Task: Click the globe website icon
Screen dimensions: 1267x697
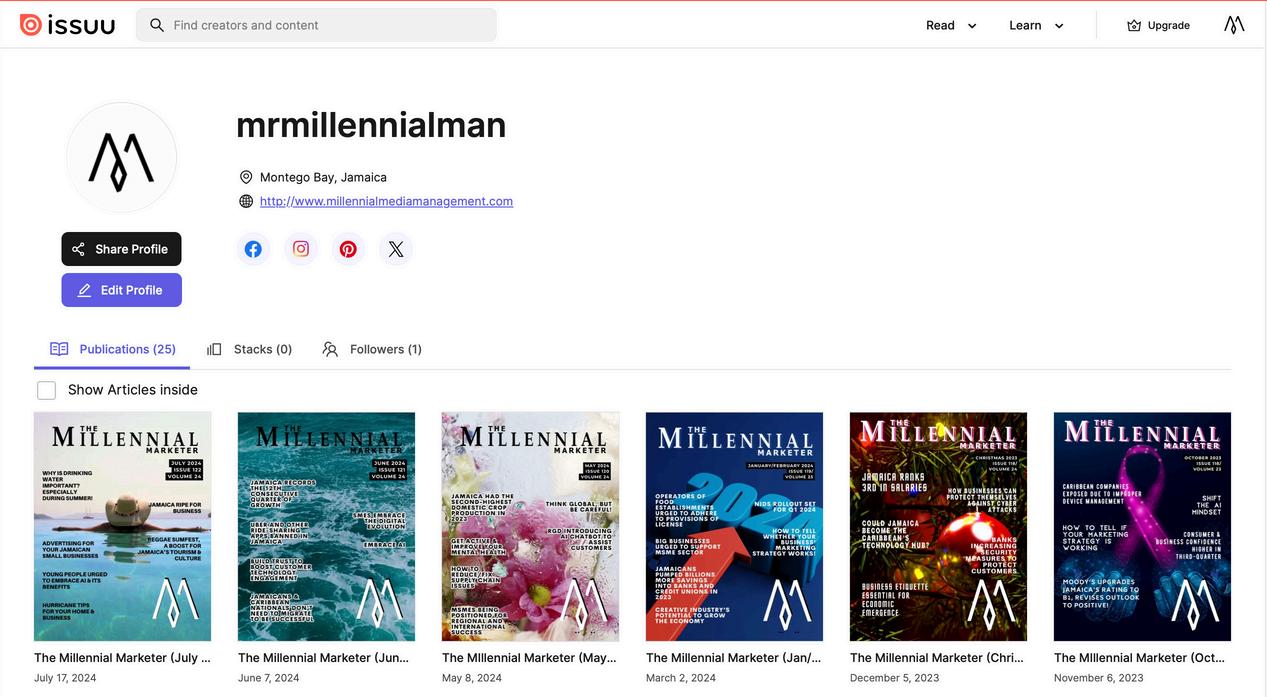Action: (x=246, y=201)
